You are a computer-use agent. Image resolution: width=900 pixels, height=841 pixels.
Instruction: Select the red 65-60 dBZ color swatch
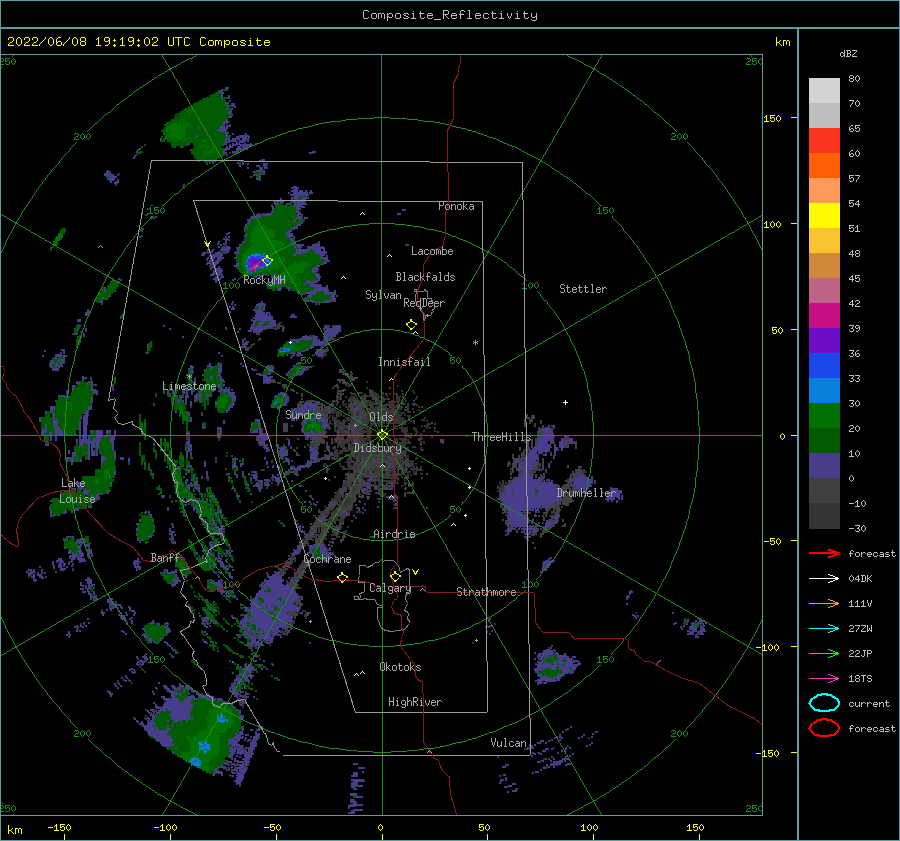pos(824,141)
